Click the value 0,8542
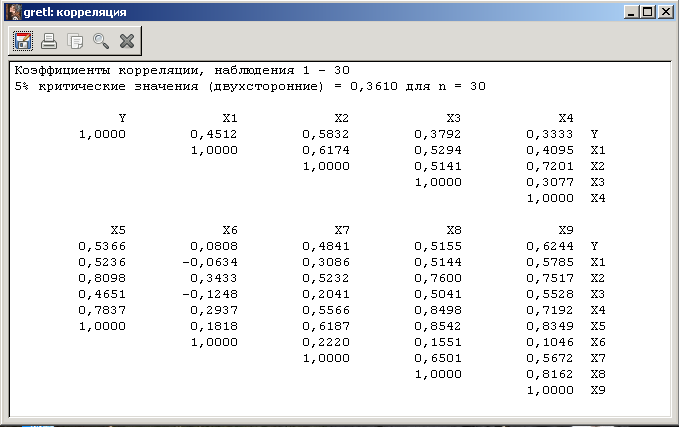Image resolution: width=679 pixels, height=427 pixels. [438, 326]
